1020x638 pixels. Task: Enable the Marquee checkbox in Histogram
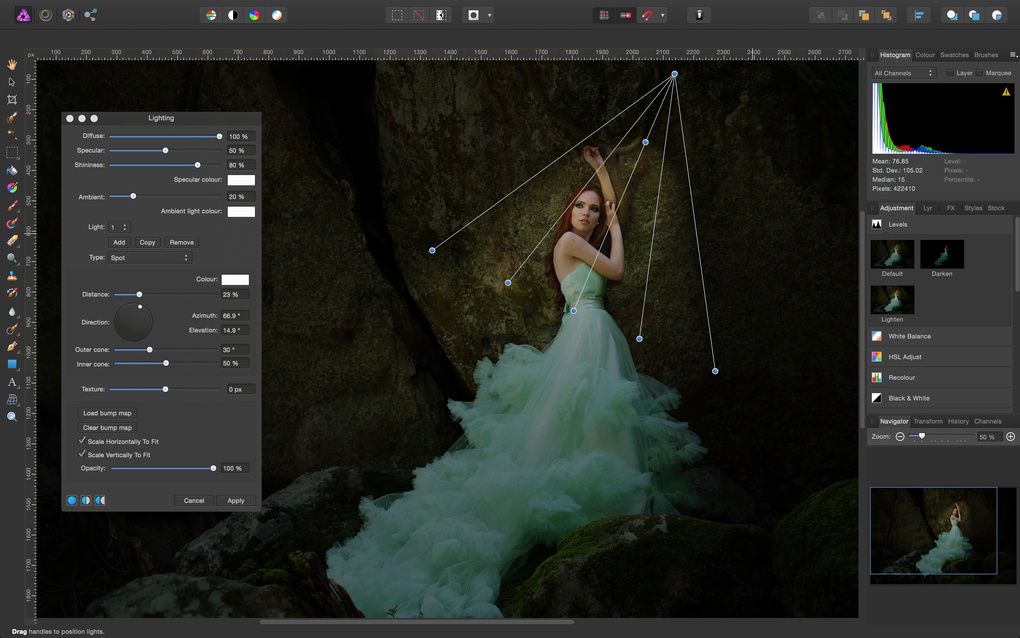click(x=980, y=73)
